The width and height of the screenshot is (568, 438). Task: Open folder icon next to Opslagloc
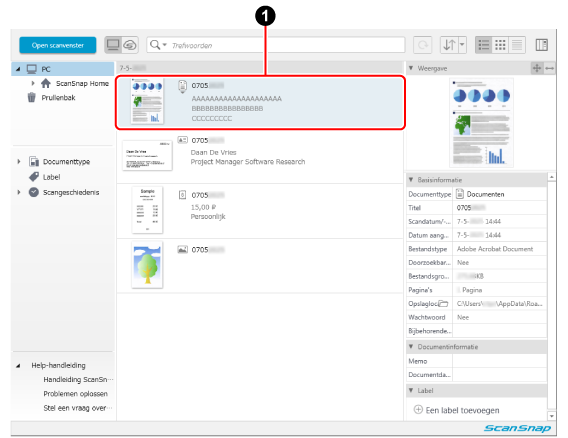pyautogui.click(x=443, y=304)
